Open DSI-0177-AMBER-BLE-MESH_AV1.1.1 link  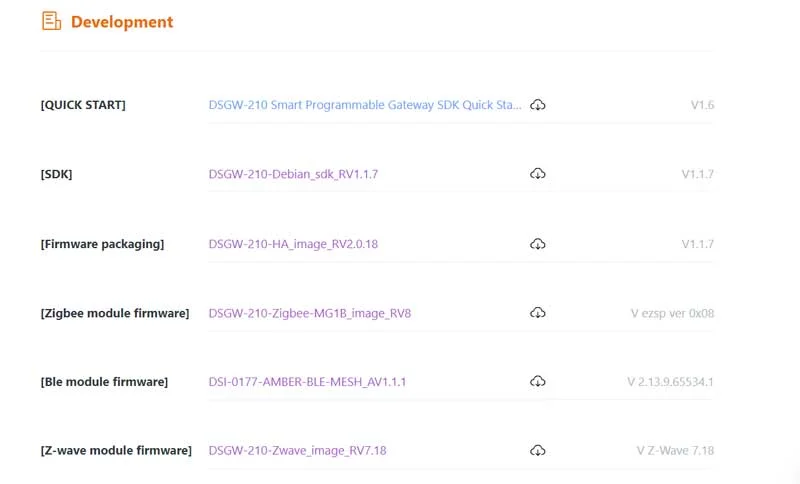coord(307,382)
